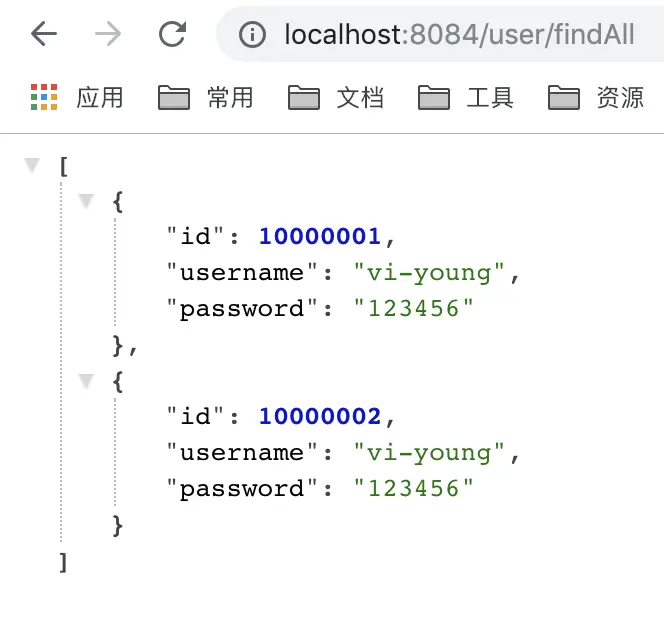Collapse the object with id 10000001
This screenshot has width=664, height=622.
tap(86, 201)
